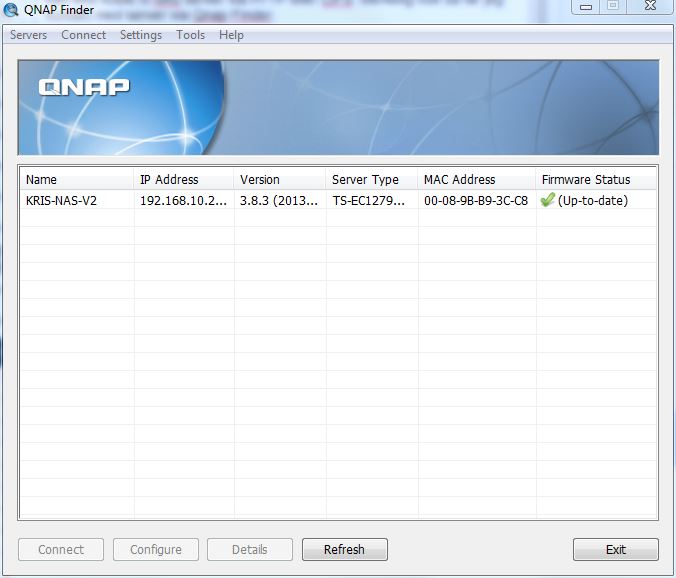Click the Configure button
Image resolution: width=676 pixels, height=578 pixels.
[x=156, y=550]
